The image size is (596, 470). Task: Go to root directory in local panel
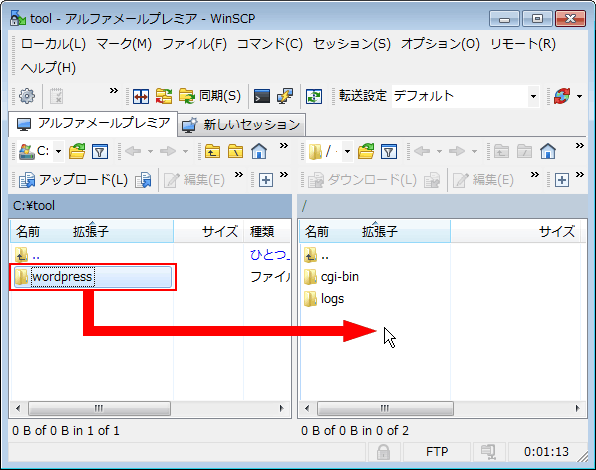pos(235,151)
